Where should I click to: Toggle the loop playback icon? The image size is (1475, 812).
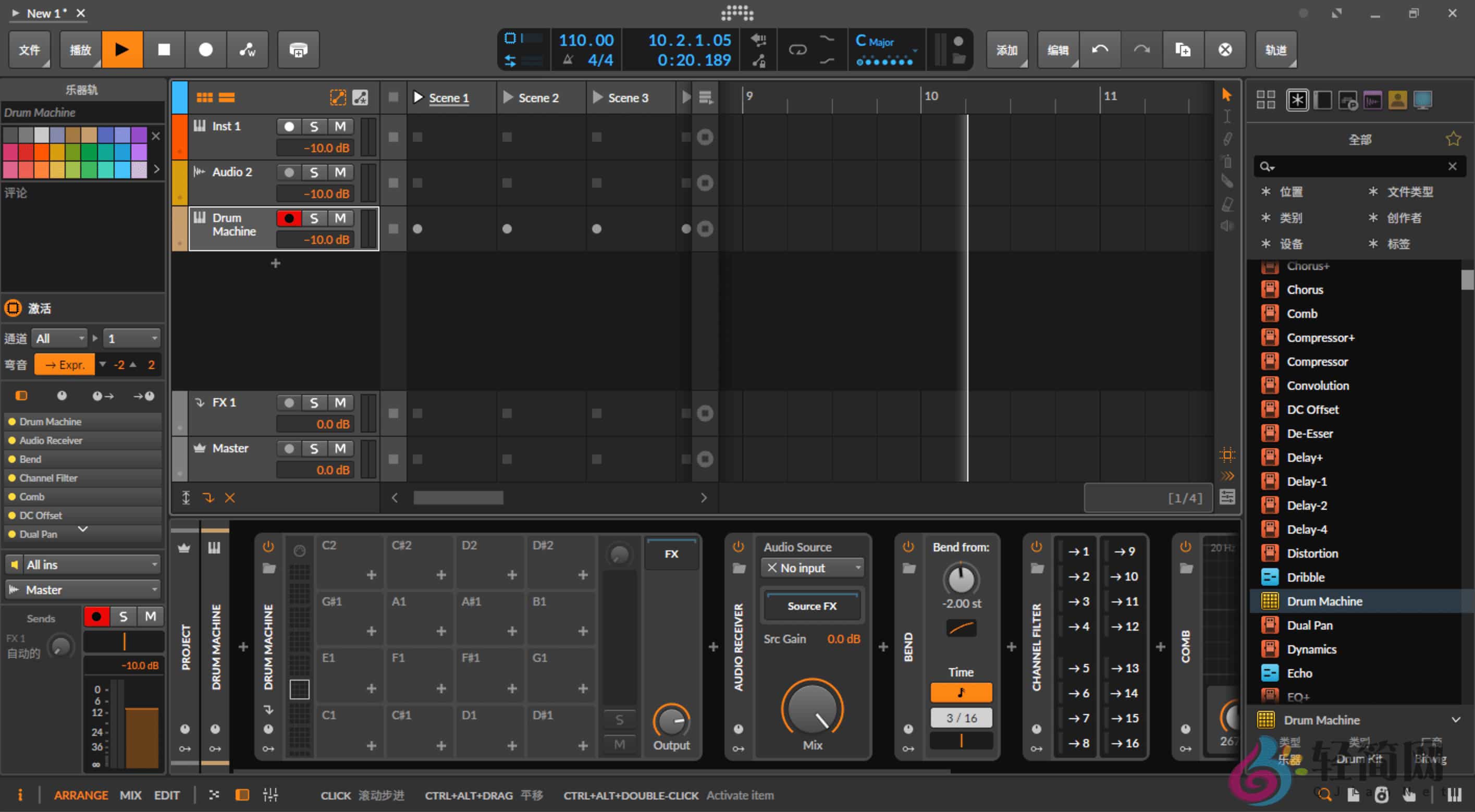pos(798,49)
